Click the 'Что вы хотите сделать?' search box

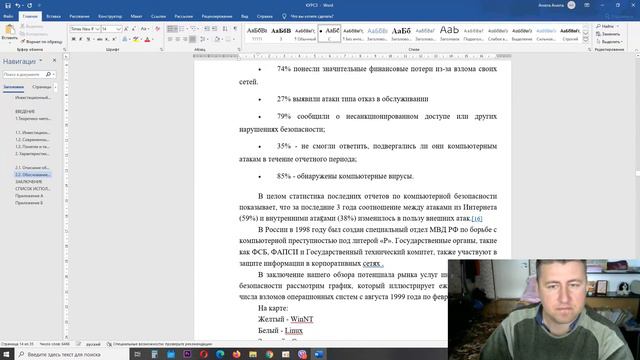tap(312, 16)
